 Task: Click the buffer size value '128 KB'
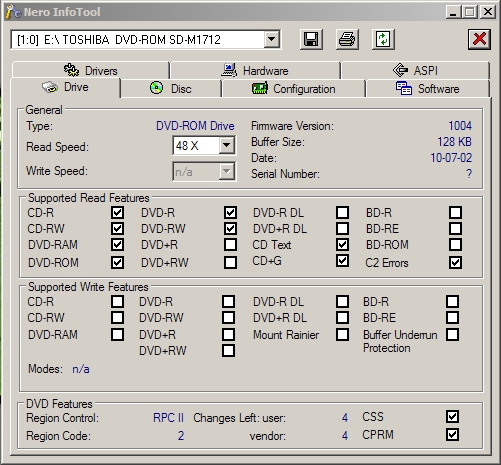(455, 142)
